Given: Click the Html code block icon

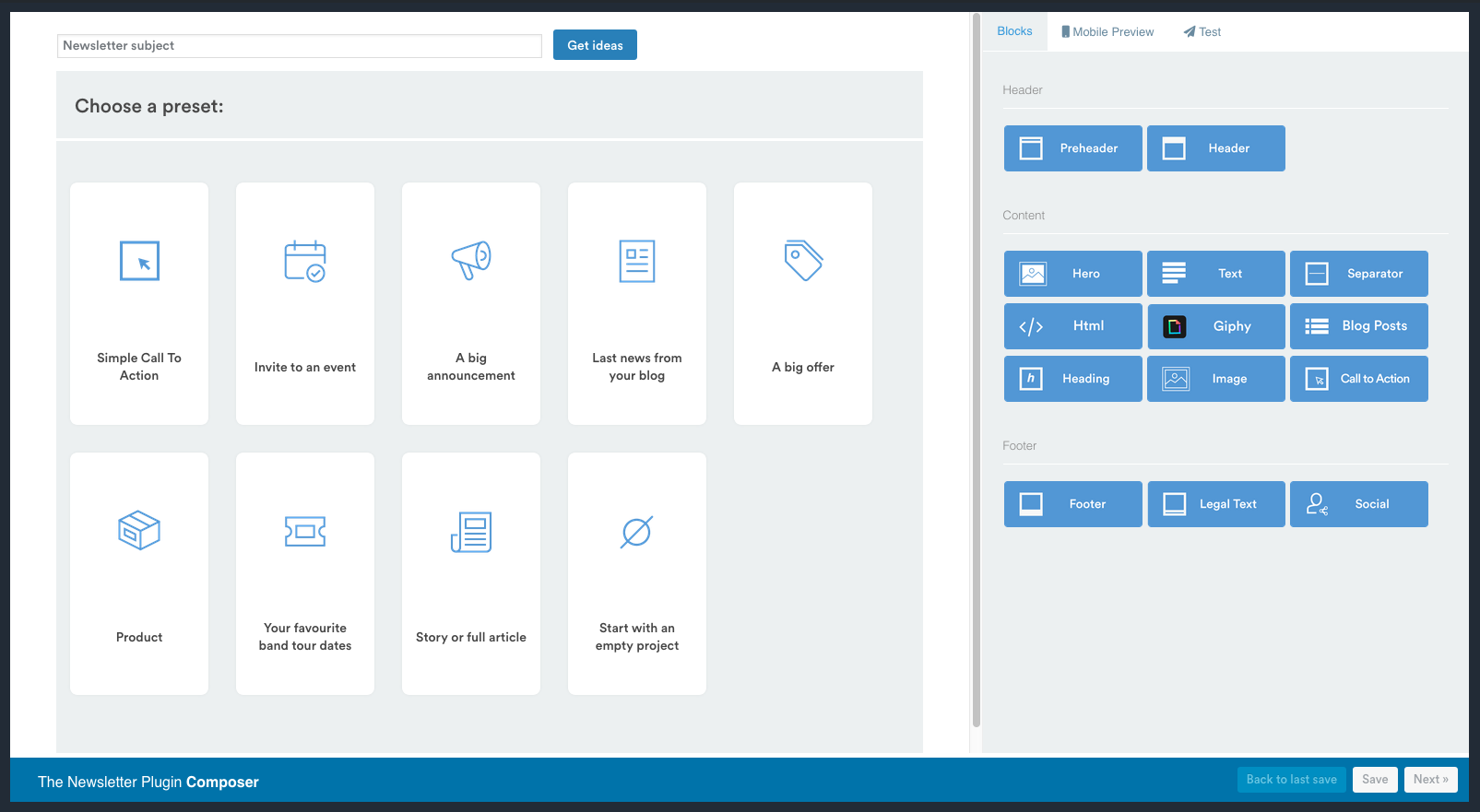Looking at the screenshot, I should (1031, 326).
